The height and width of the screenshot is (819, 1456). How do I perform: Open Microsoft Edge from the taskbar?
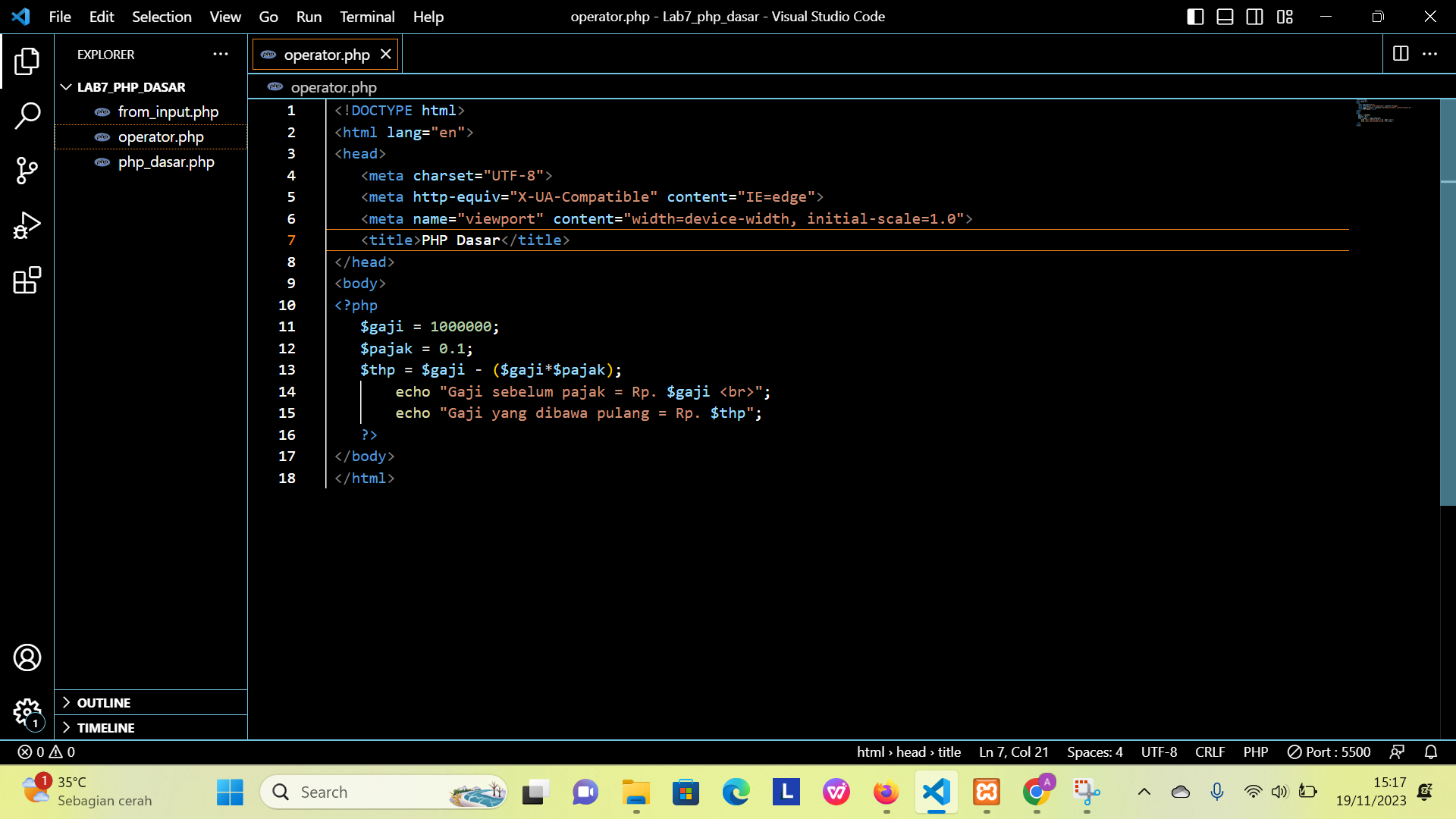736,792
